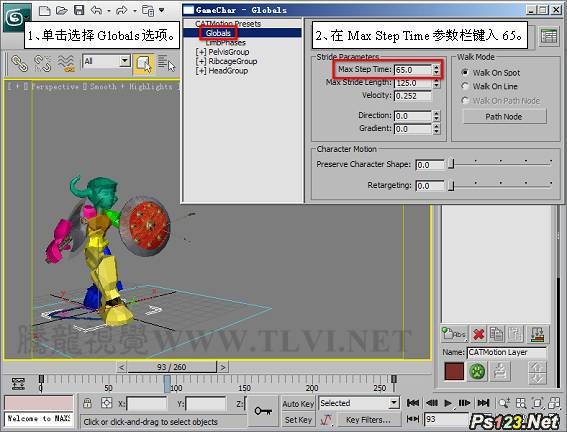Click the dark red layer color swatch
This screenshot has width=567, height=432.
[x=454, y=371]
